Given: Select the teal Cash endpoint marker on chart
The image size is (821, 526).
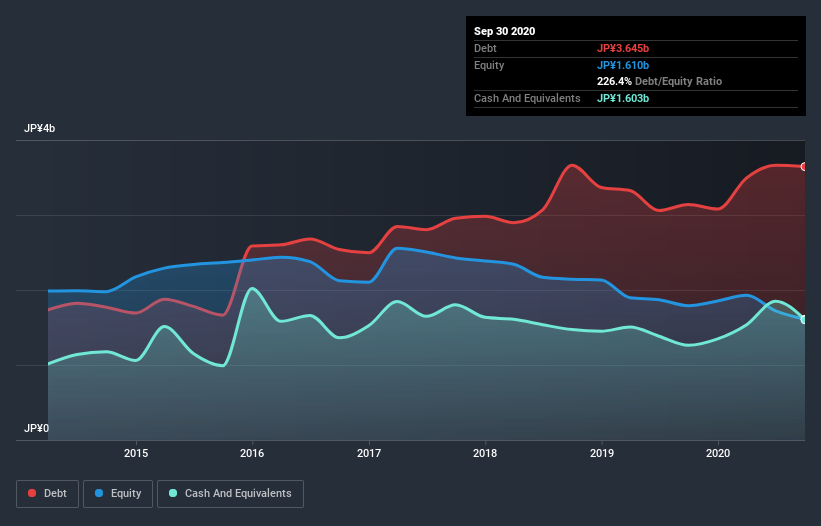Looking at the screenshot, I should pos(804,319).
